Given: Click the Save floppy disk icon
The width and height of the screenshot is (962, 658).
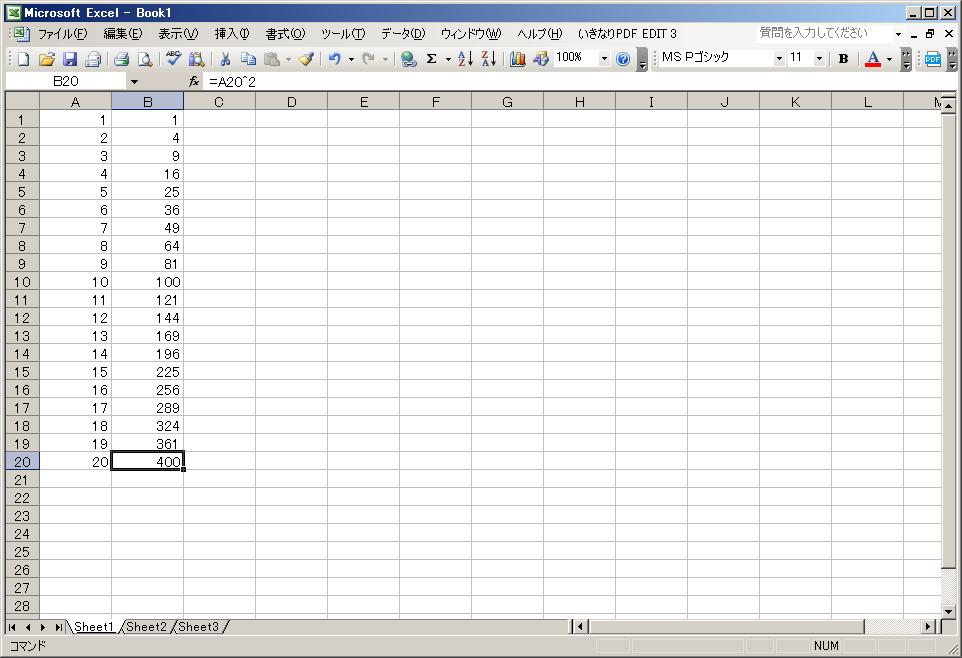Looking at the screenshot, I should 70,59.
